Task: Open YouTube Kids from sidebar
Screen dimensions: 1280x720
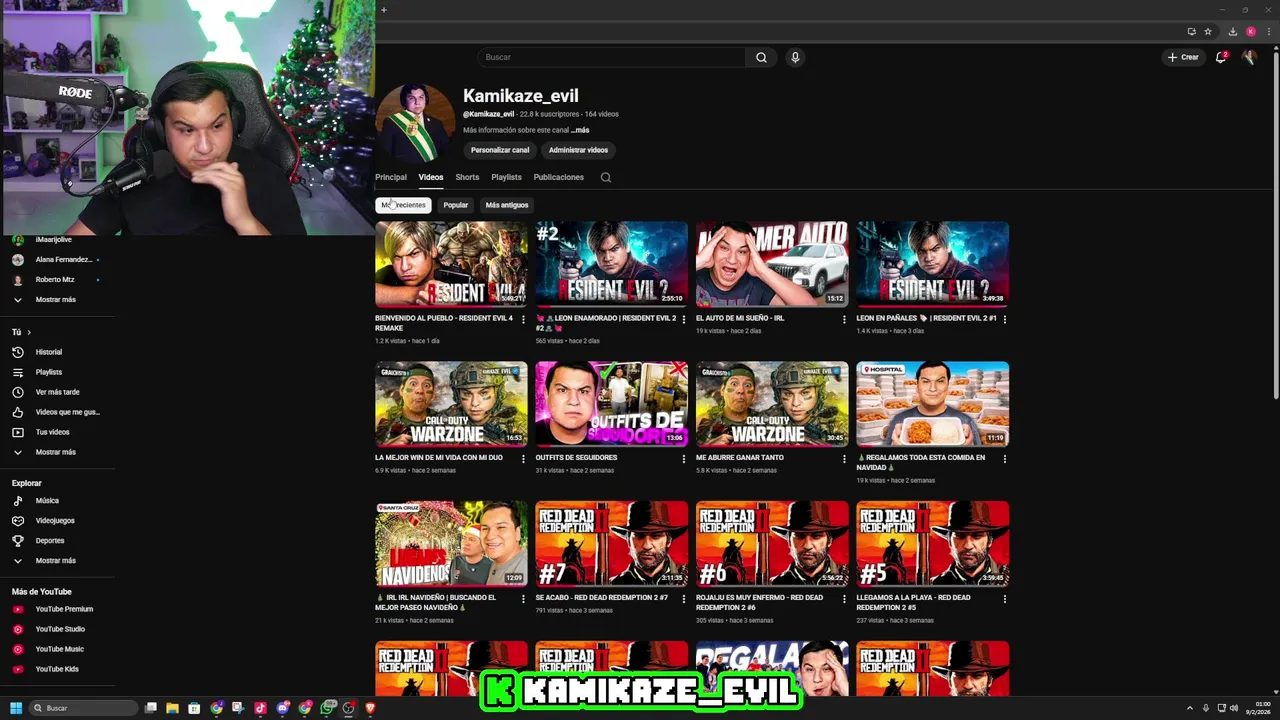Action: (x=56, y=669)
